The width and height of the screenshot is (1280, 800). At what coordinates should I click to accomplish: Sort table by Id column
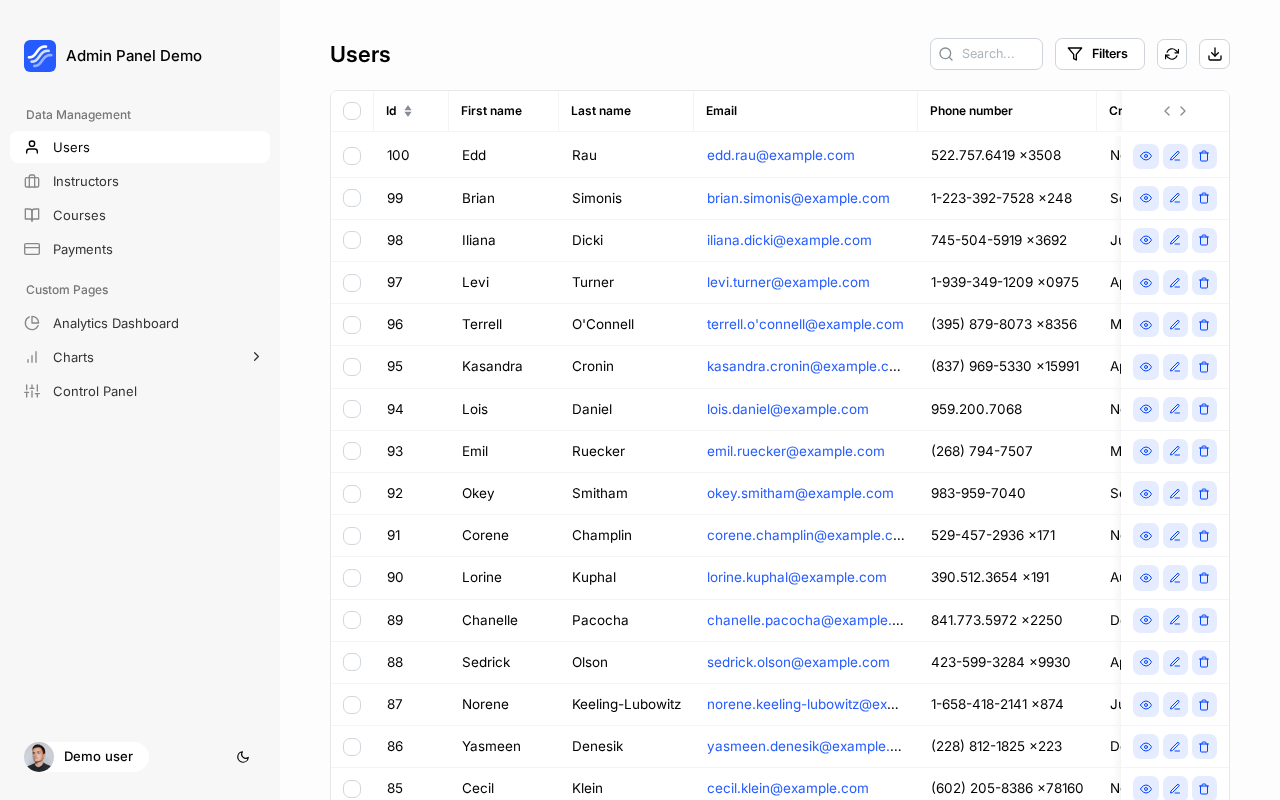(x=407, y=111)
